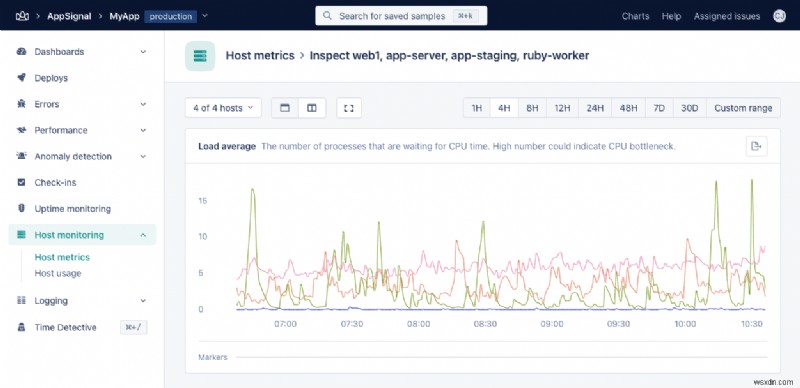Select the 8H time range
The height and width of the screenshot is (388, 800).
click(x=532, y=108)
